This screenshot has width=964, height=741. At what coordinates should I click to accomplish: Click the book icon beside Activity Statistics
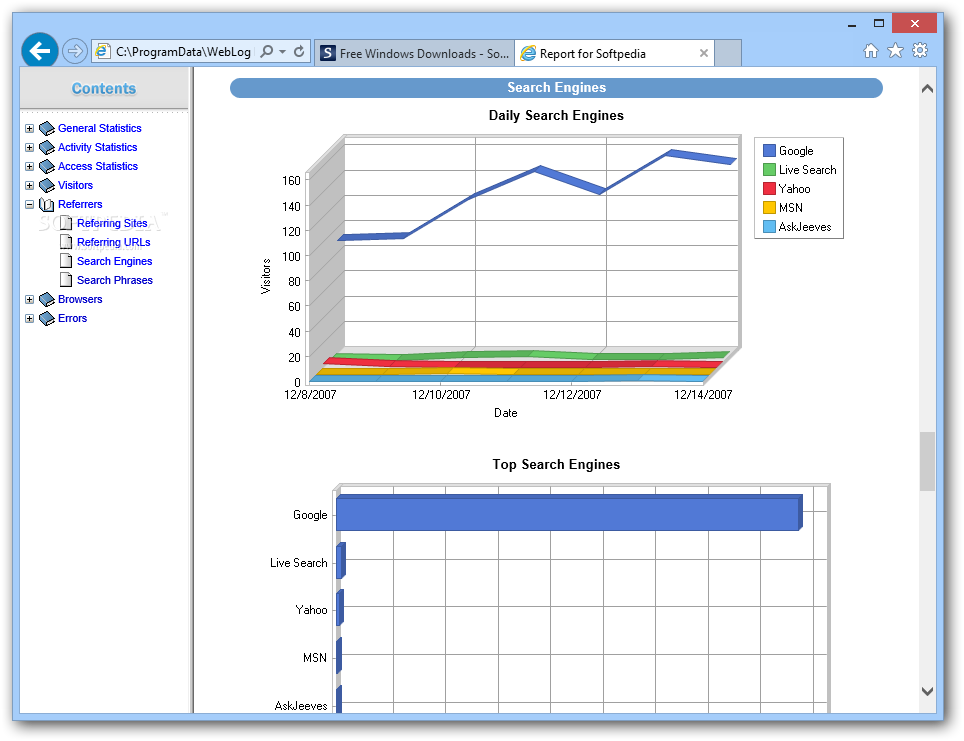(47, 148)
